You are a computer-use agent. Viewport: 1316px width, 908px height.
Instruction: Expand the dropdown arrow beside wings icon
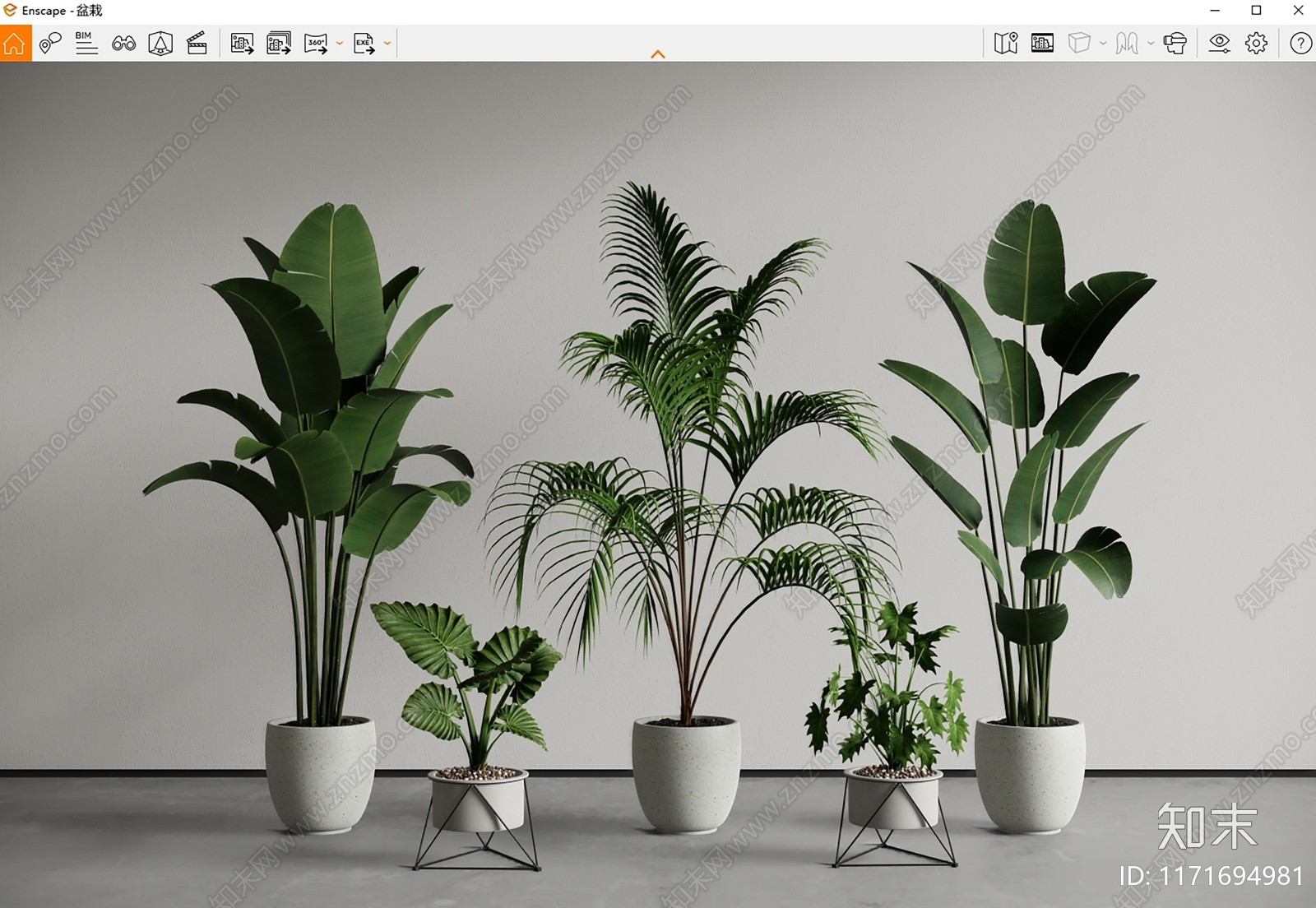pos(1151,44)
